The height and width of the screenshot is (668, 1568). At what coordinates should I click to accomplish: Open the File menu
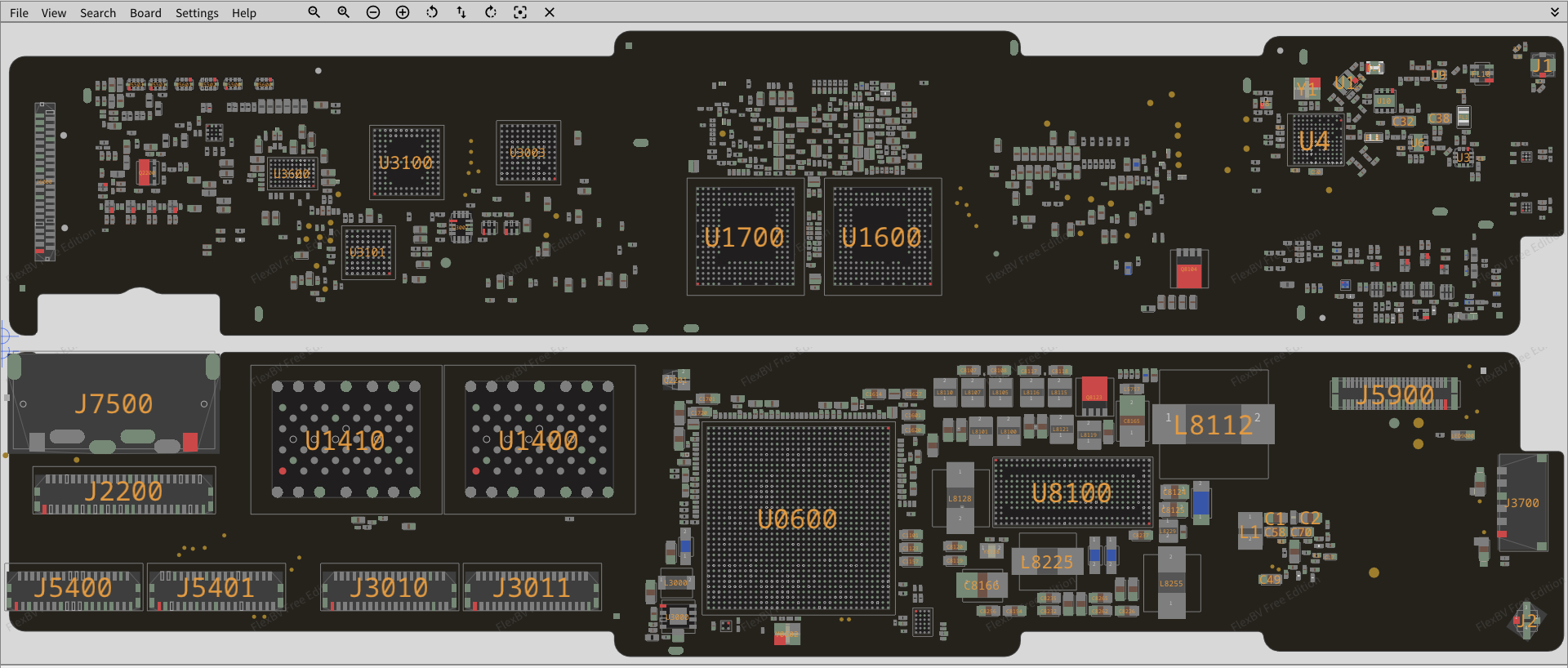19,13
